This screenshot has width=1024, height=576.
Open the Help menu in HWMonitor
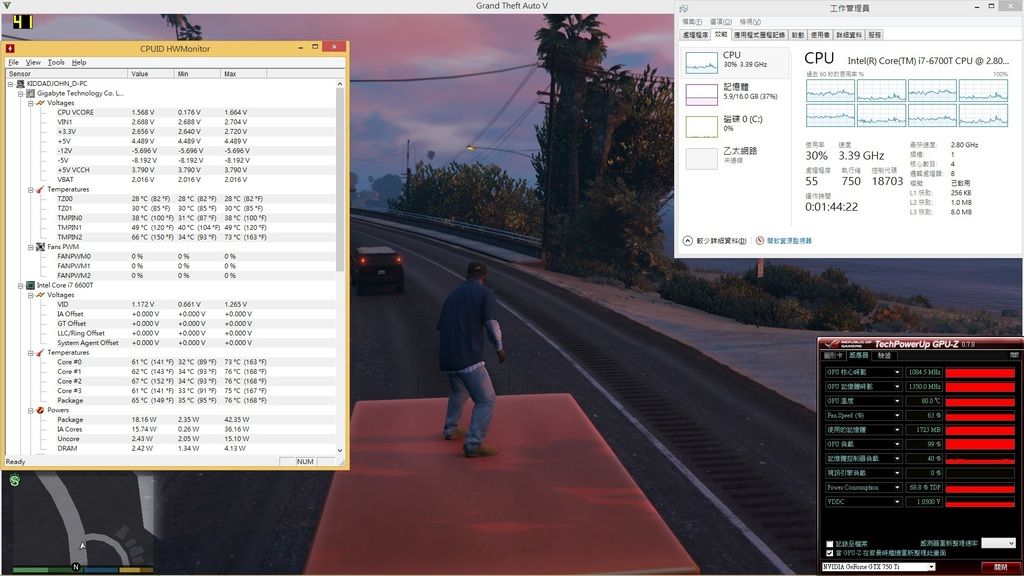79,62
